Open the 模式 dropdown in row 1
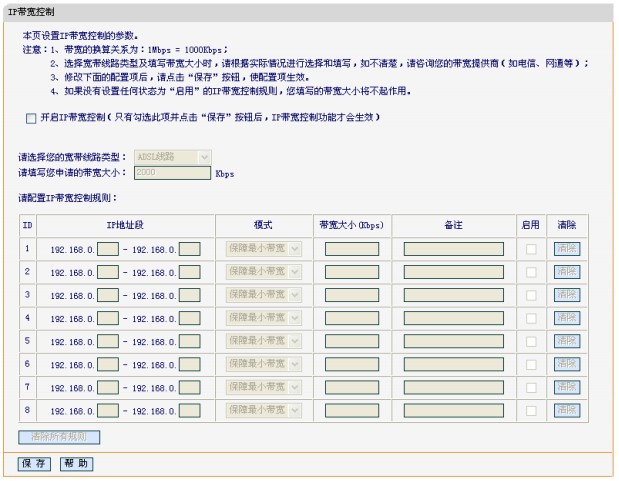Image resolution: width=619 pixels, height=481 pixels. (x=264, y=249)
